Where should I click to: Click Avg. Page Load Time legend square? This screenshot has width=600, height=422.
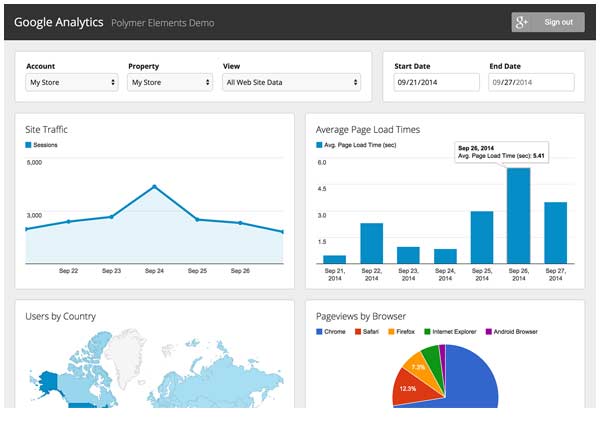[x=319, y=145]
